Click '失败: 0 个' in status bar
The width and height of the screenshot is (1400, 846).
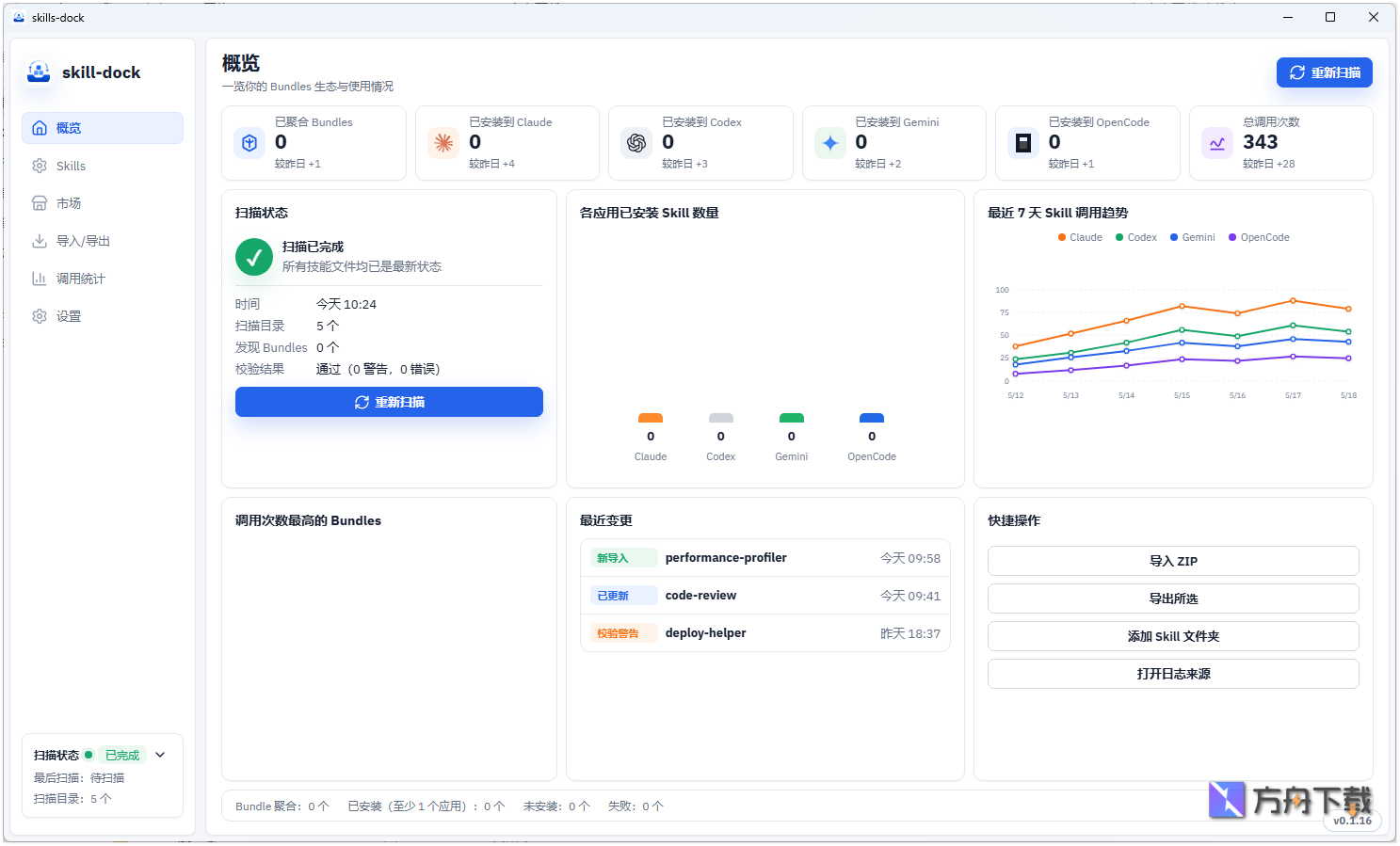click(636, 806)
